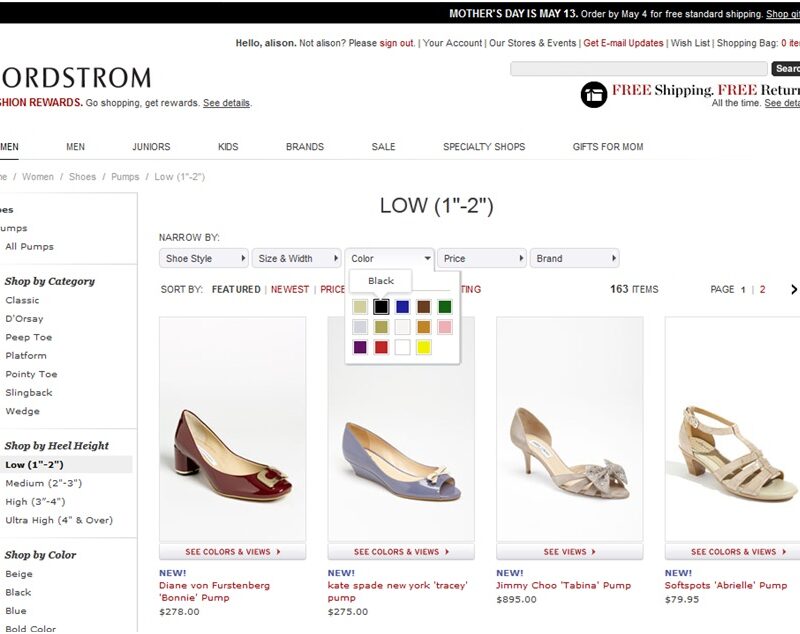Sort results by NEWEST

pyautogui.click(x=290, y=290)
